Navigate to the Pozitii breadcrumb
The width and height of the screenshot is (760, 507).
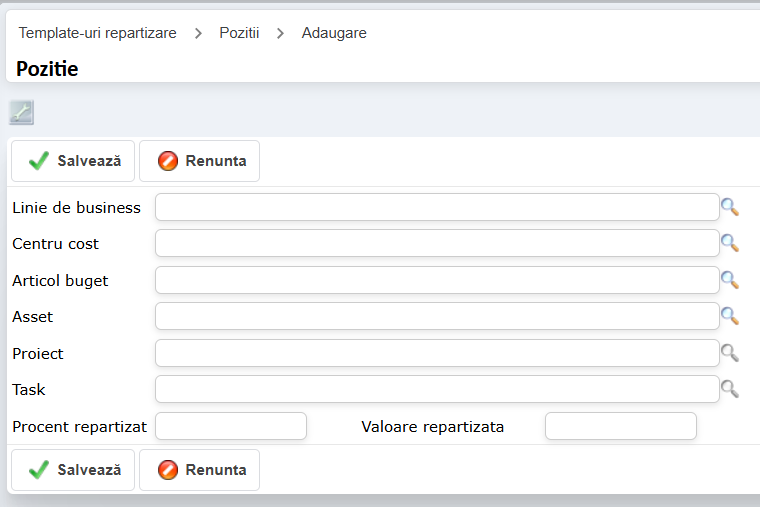tap(239, 33)
